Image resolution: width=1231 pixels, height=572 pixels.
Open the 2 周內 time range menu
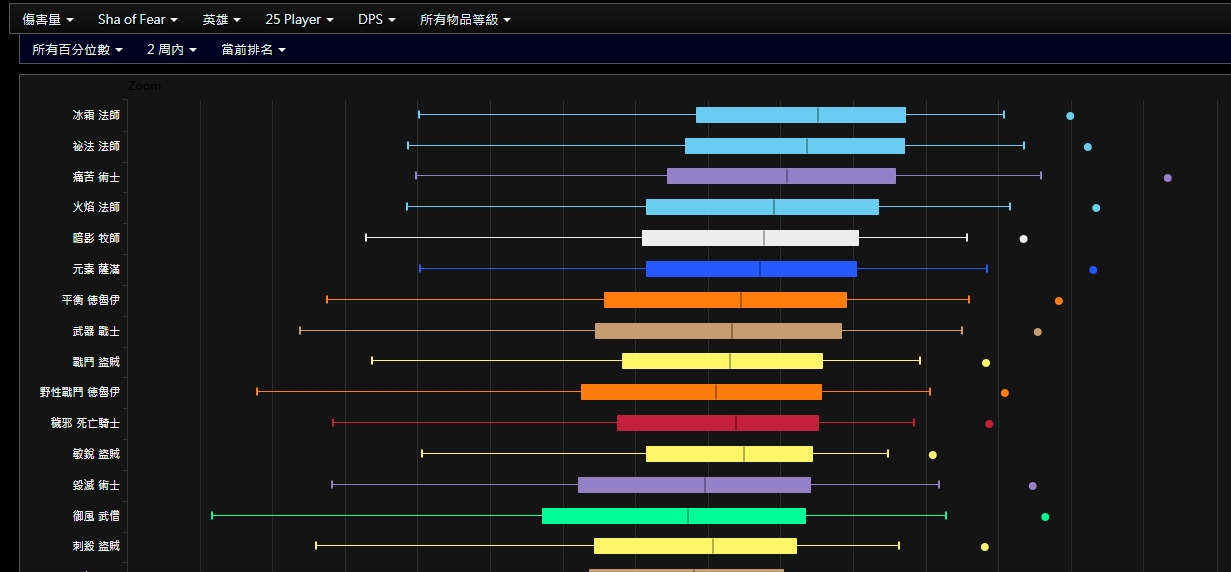(x=171, y=50)
